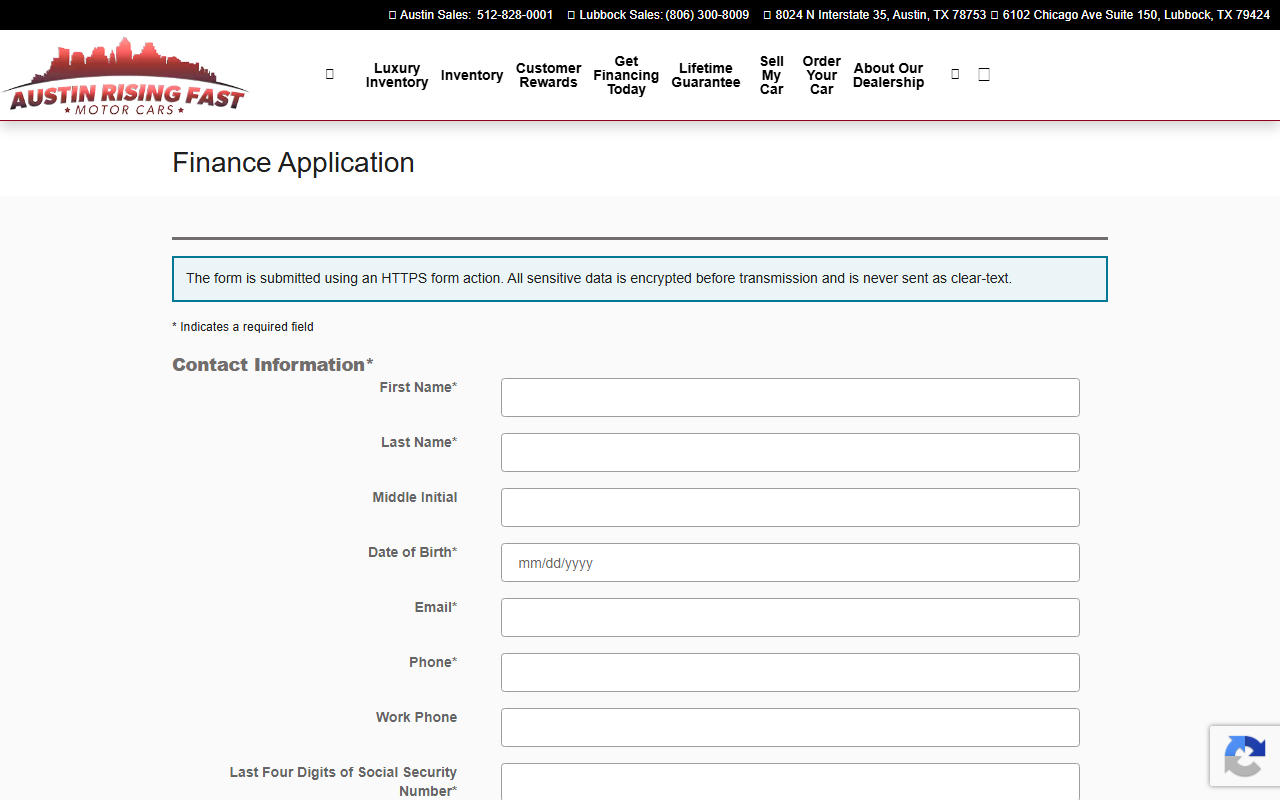Open the Inventory menu item
This screenshot has width=1280, height=800.
tap(472, 75)
